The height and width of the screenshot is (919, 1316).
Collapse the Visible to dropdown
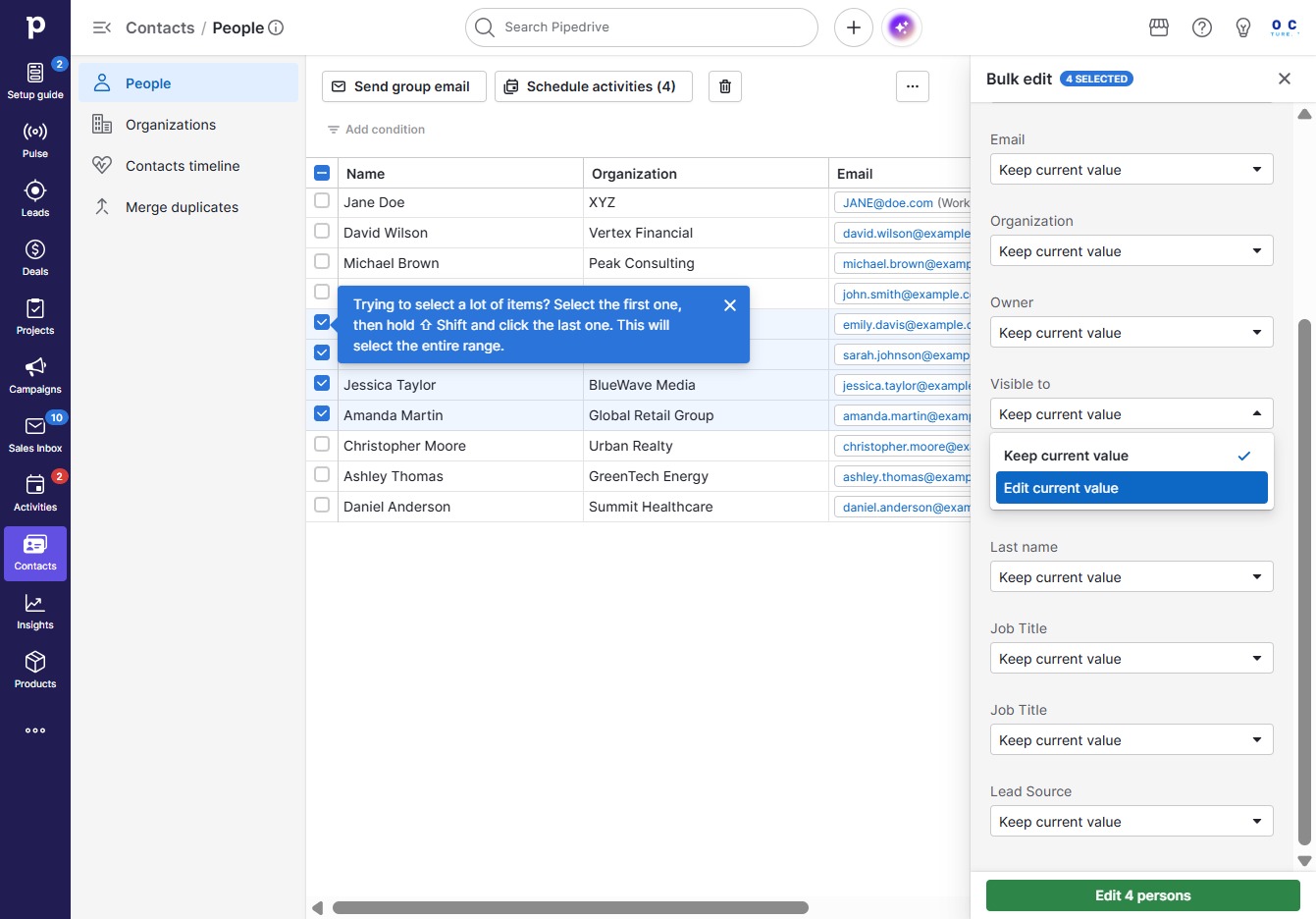1132,414
